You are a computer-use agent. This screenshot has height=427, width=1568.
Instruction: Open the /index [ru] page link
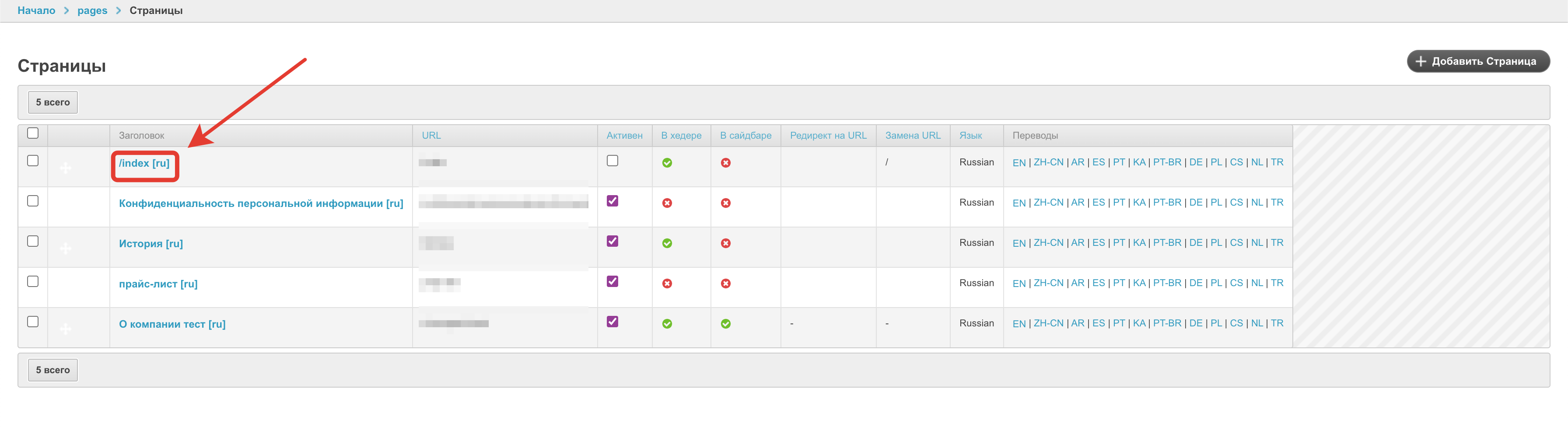144,163
